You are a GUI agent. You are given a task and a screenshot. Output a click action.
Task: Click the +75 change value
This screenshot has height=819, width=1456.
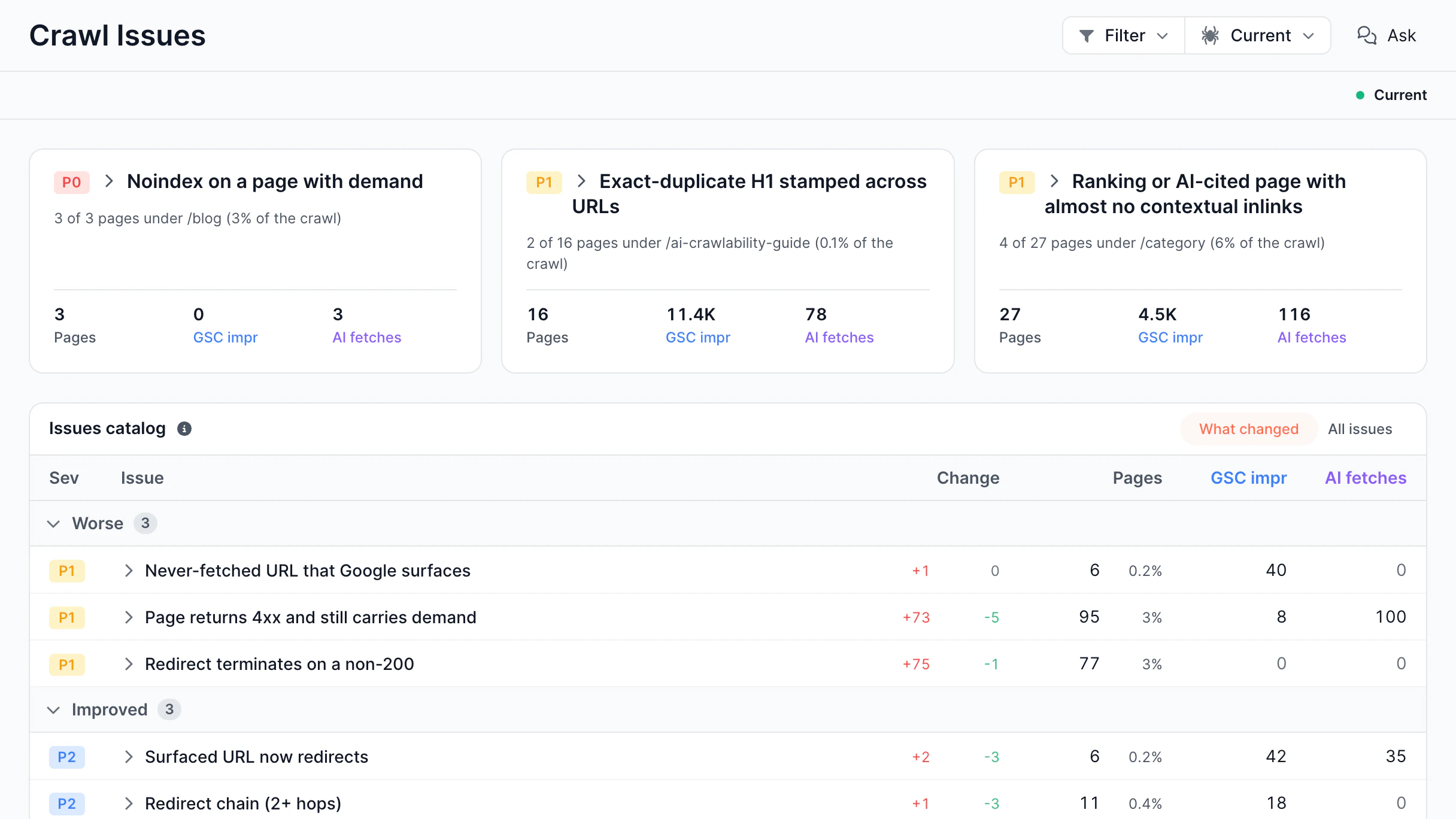916,664
